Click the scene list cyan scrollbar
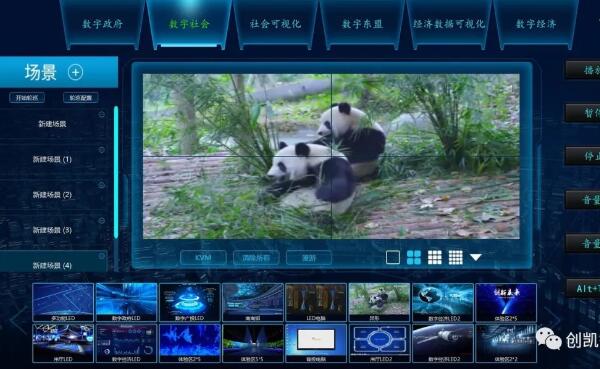Image resolution: width=600 pixels, height=369 pixels. point(116,172)
